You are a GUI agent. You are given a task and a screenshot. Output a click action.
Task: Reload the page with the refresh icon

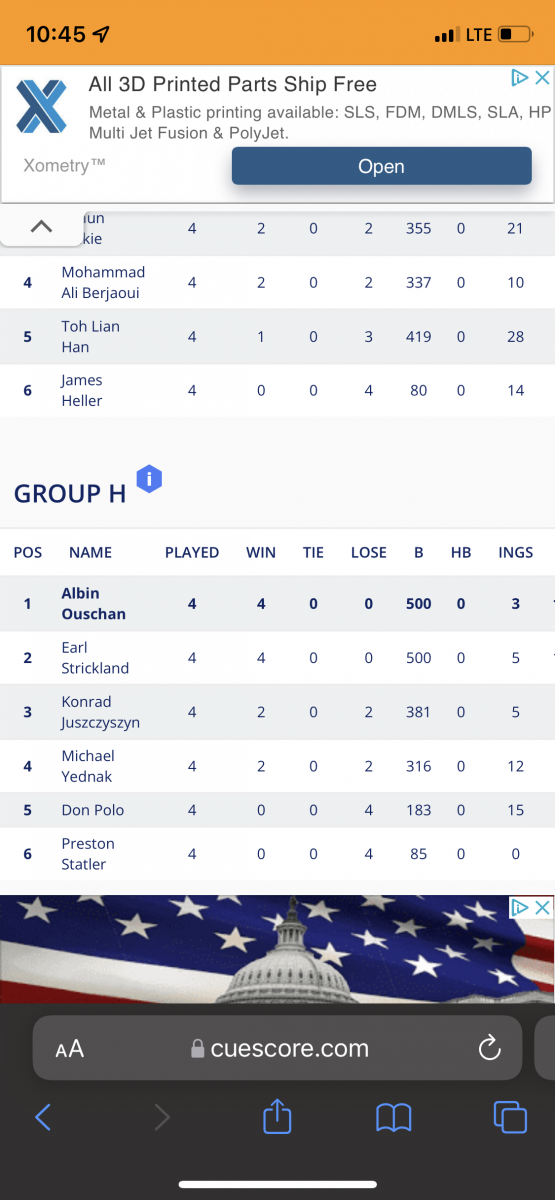pos(489,1048)
